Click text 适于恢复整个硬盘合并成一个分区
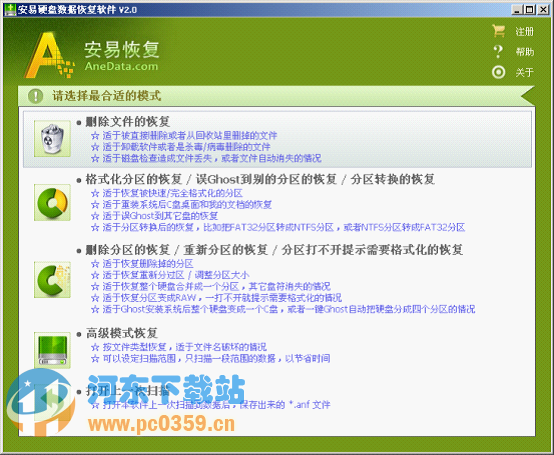 click(171, 286)
